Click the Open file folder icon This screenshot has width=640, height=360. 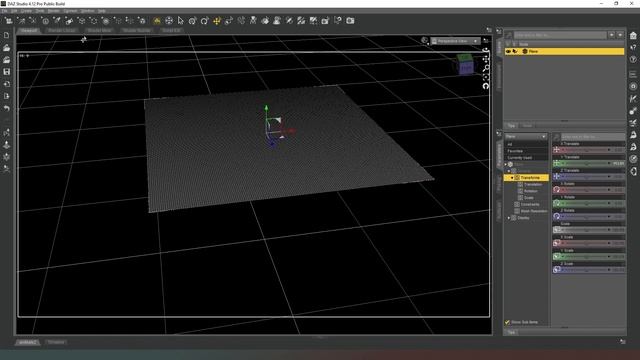[7, 48]
